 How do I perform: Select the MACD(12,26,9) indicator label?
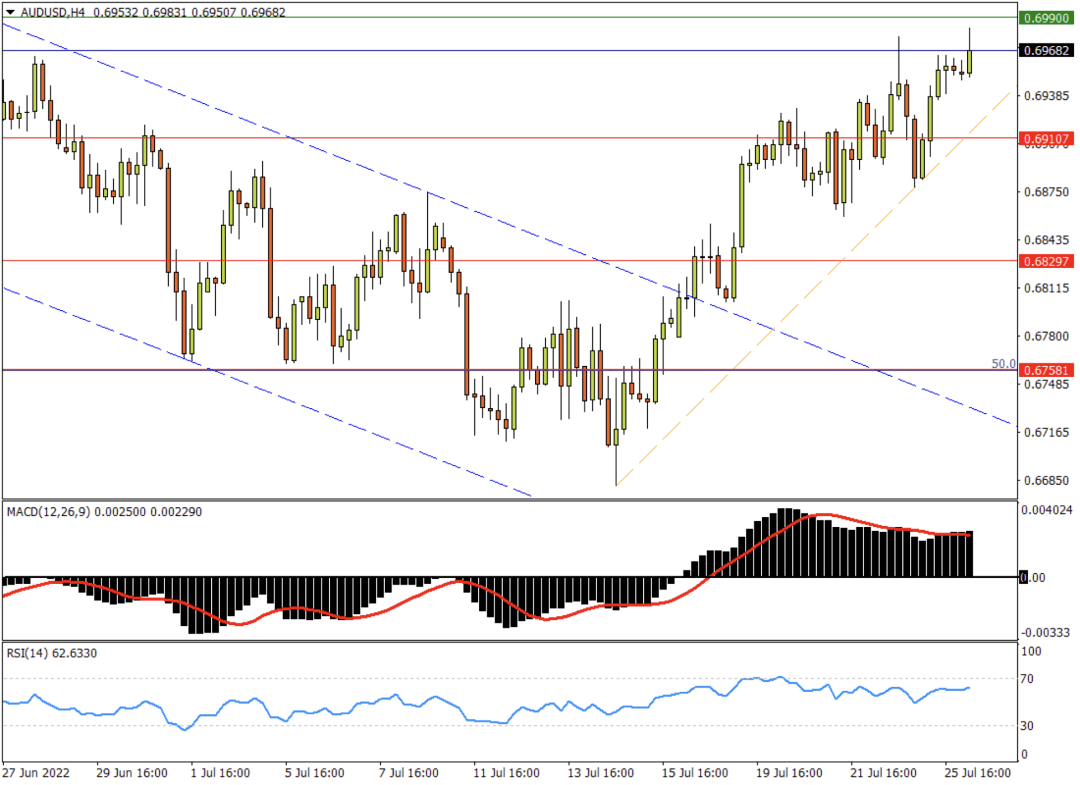click(48, 512)
